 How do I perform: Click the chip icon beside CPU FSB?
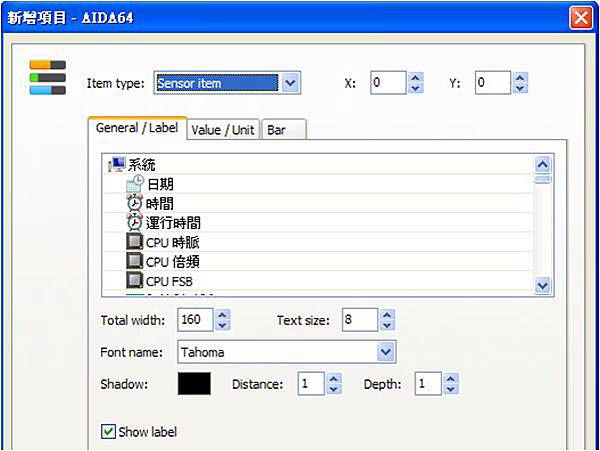pyautogui.click(x=135, y=280)
